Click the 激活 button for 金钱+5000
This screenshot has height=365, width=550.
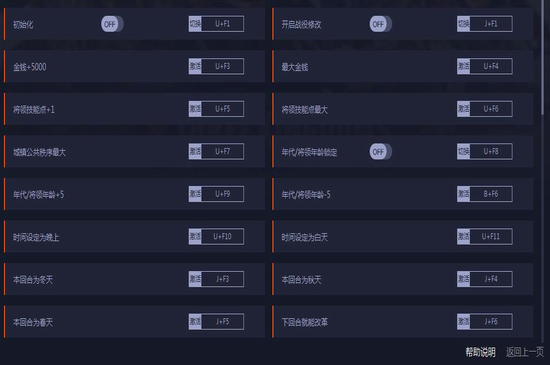(x=195, y=66)
